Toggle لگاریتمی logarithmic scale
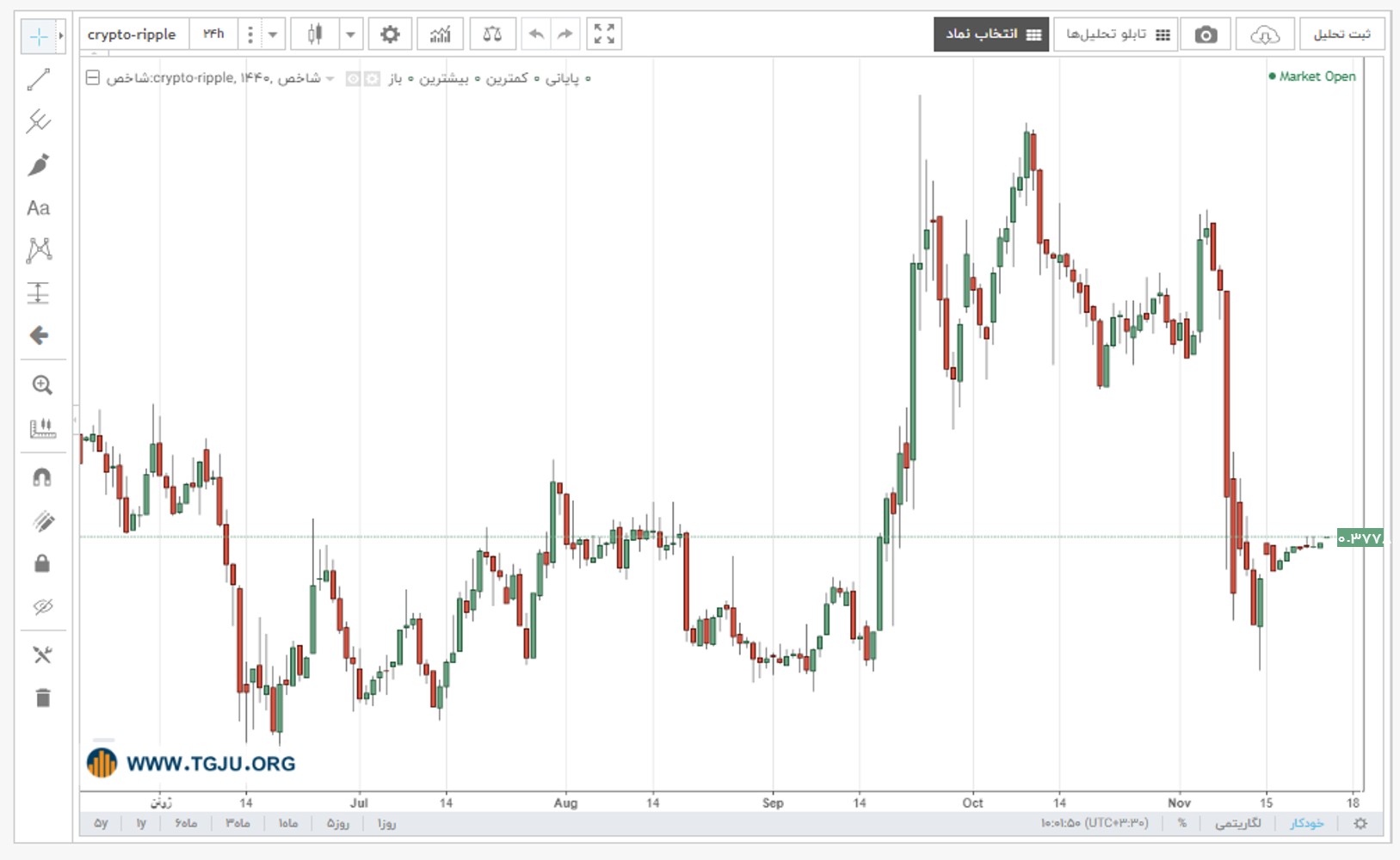Screen dimensions: 1400x860 pos(1237,823)
